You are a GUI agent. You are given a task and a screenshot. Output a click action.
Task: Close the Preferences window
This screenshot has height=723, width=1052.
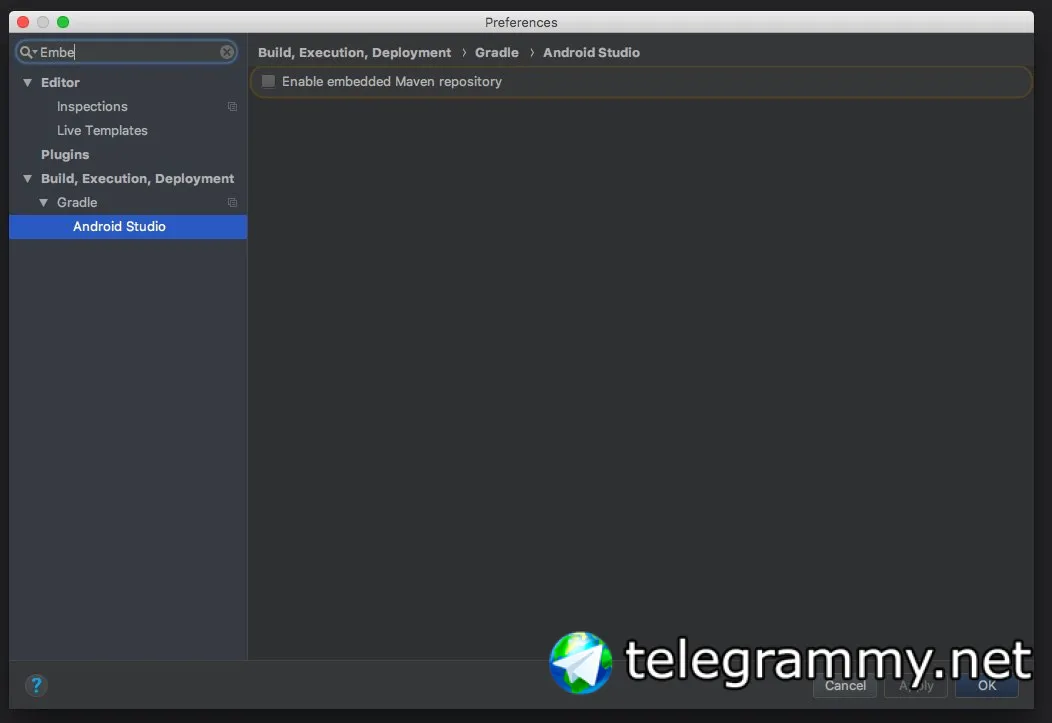coord(23,22)
